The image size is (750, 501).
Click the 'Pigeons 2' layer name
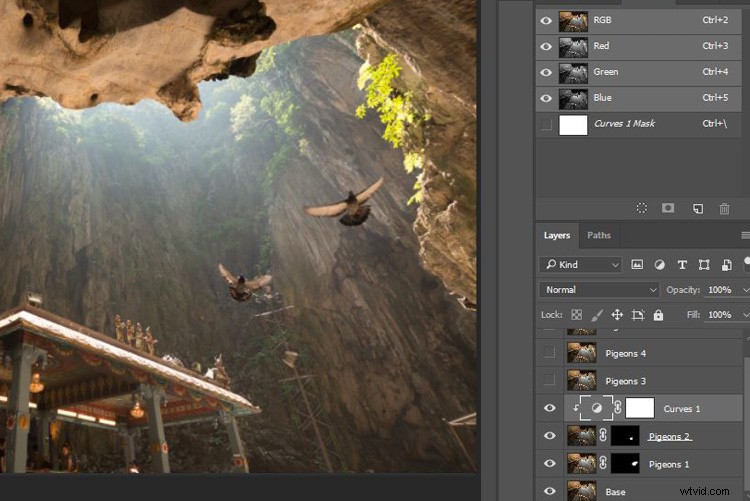(669, 436)
